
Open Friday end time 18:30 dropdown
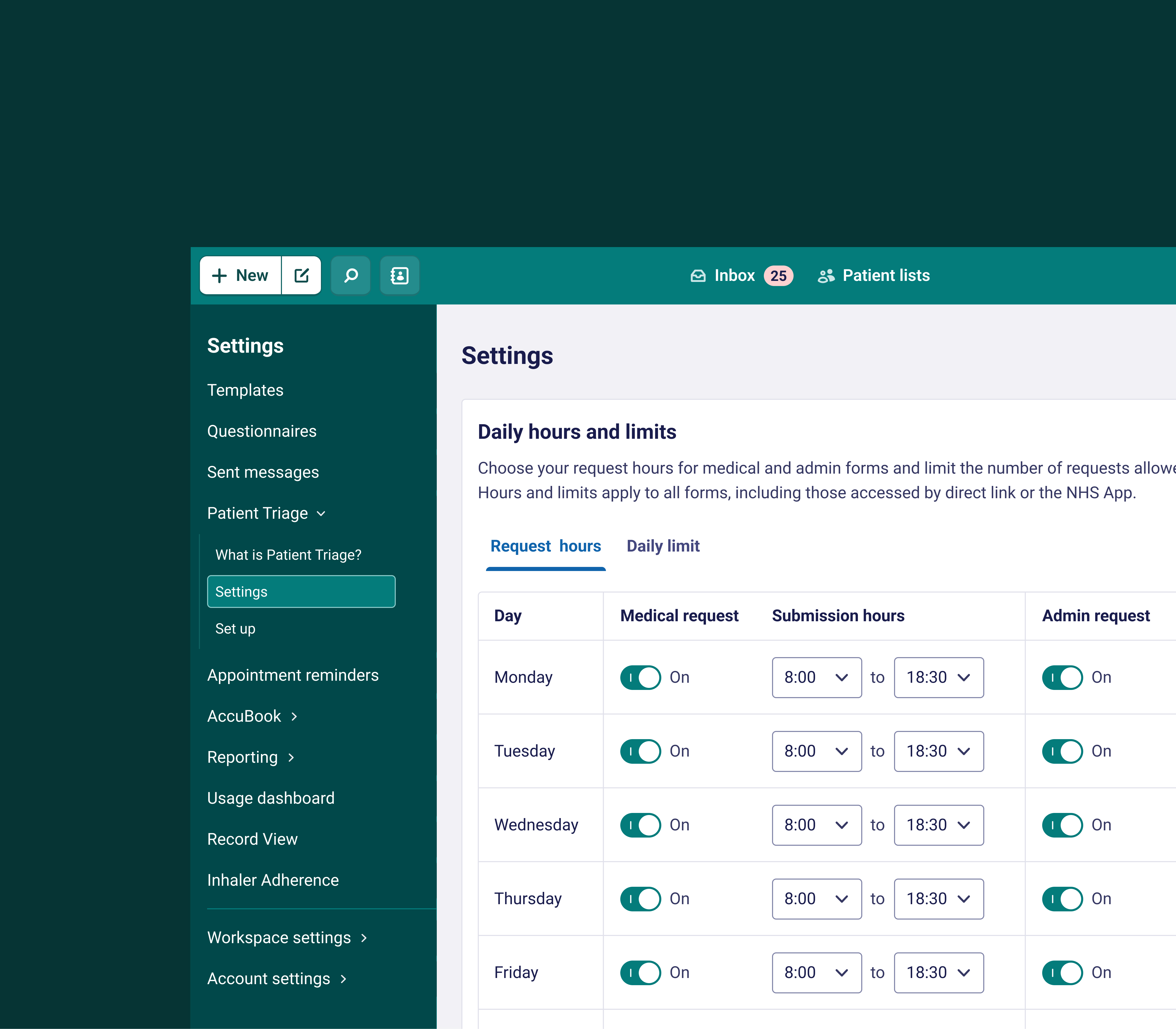[939, 973]
